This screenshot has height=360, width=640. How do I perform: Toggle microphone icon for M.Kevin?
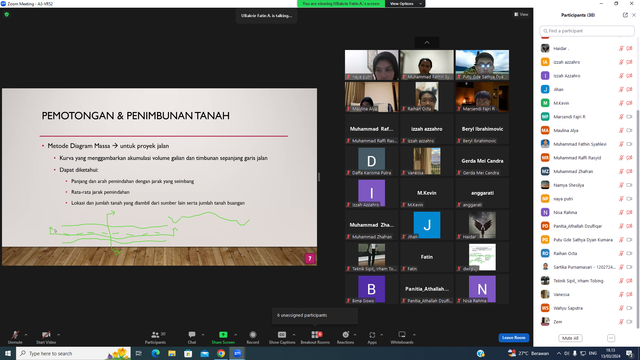coord(621,103)
